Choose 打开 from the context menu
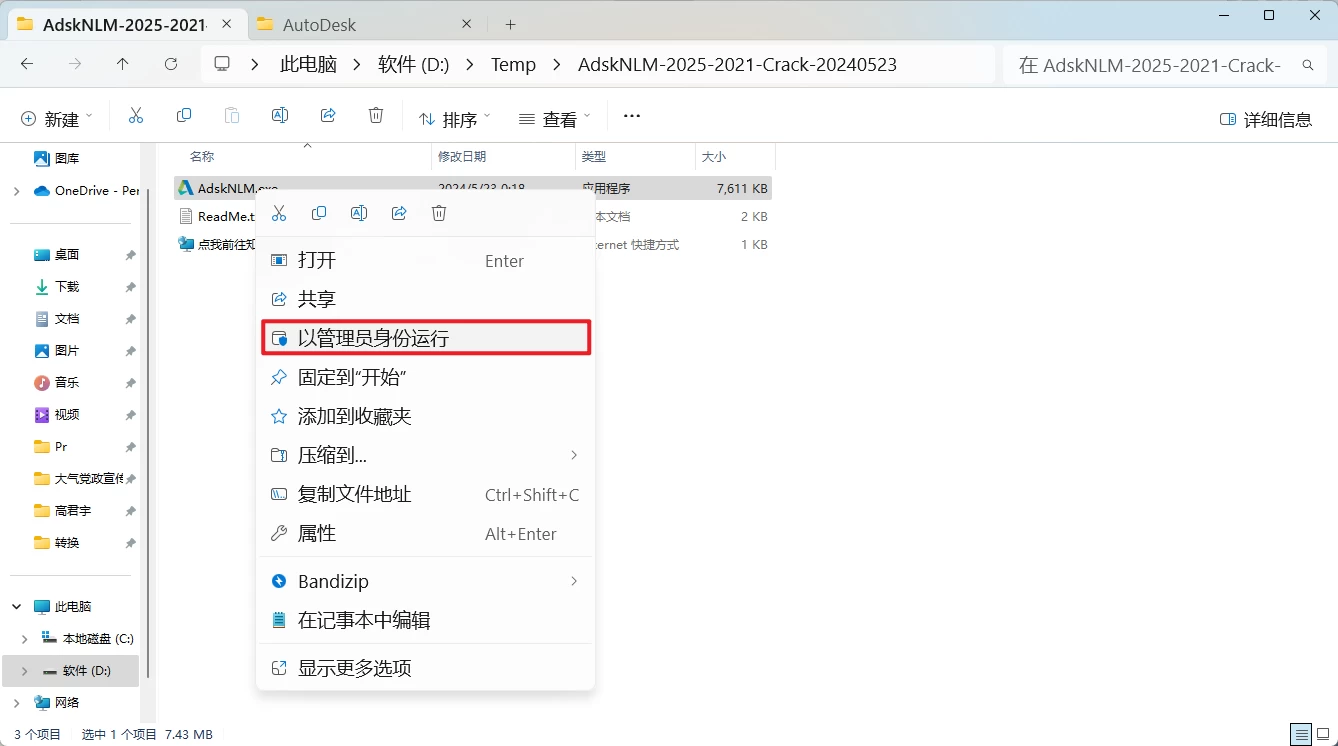This screenshot has height=746, width=1338. click(x=426, y=260)
